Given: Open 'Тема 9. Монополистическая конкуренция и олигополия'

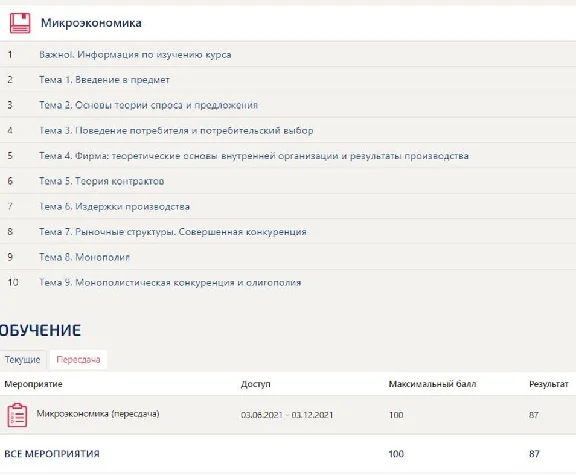Looking at the screenshot, I should [x=170, y=283].
